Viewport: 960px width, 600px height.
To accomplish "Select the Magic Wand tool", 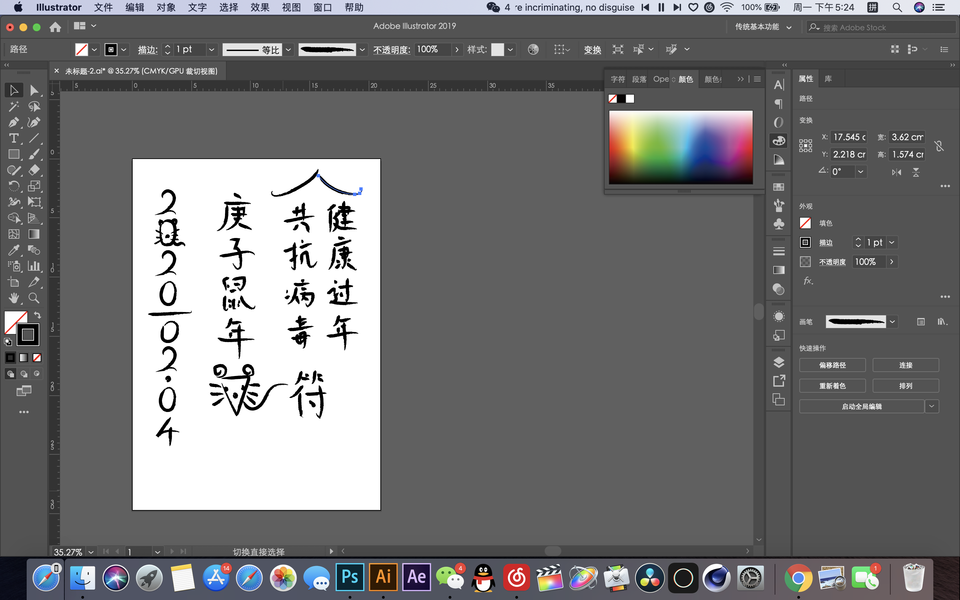I will [13, 107].
